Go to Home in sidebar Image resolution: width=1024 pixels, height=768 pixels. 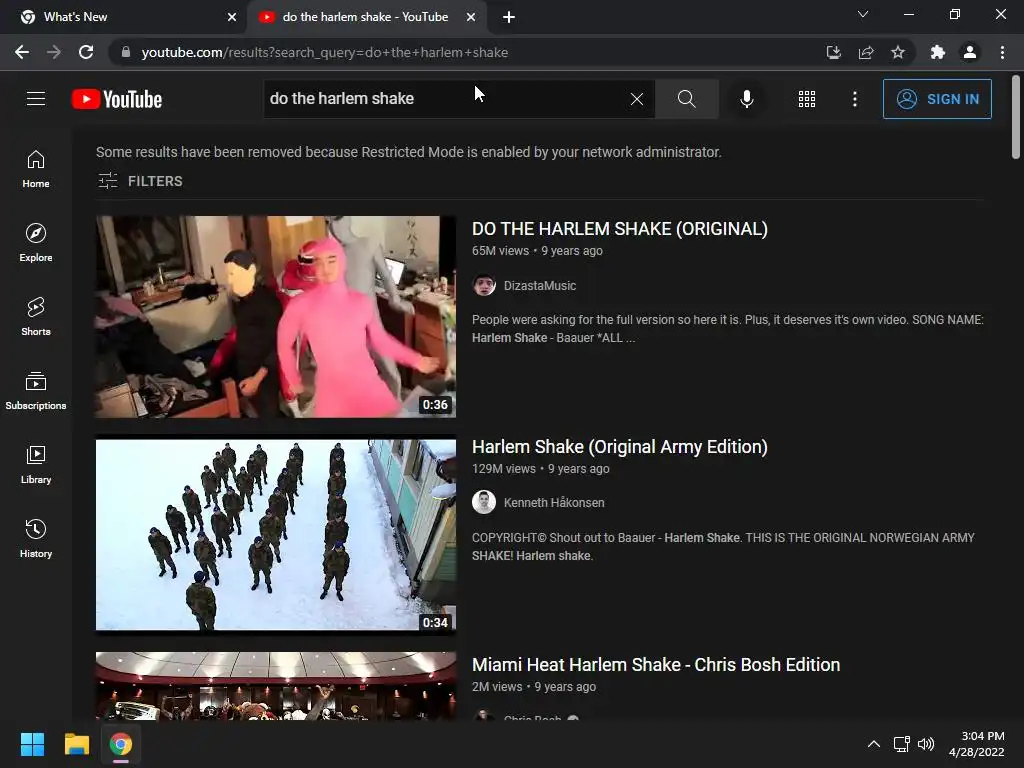36,168
